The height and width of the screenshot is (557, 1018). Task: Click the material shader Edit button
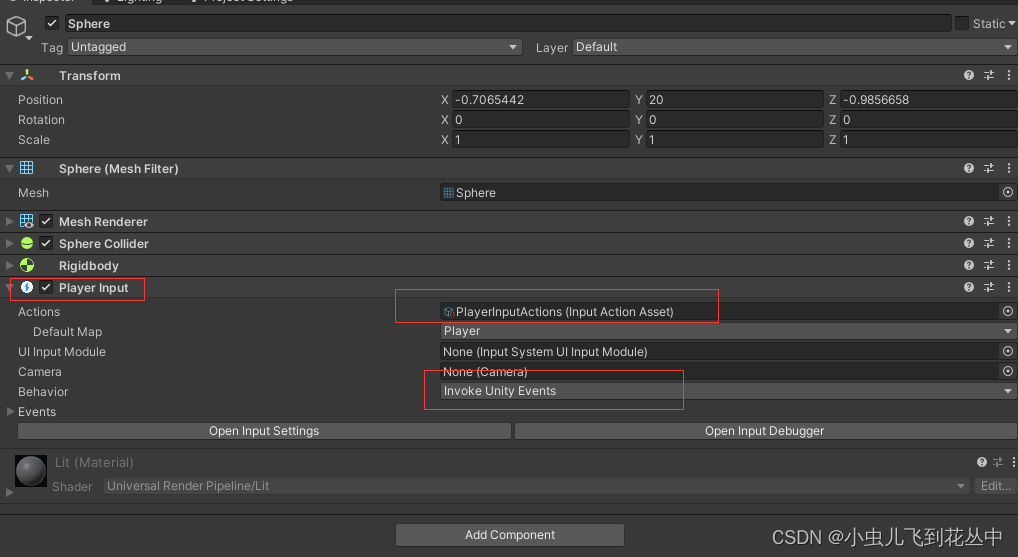pyautogui.click(x=995, y=486)
